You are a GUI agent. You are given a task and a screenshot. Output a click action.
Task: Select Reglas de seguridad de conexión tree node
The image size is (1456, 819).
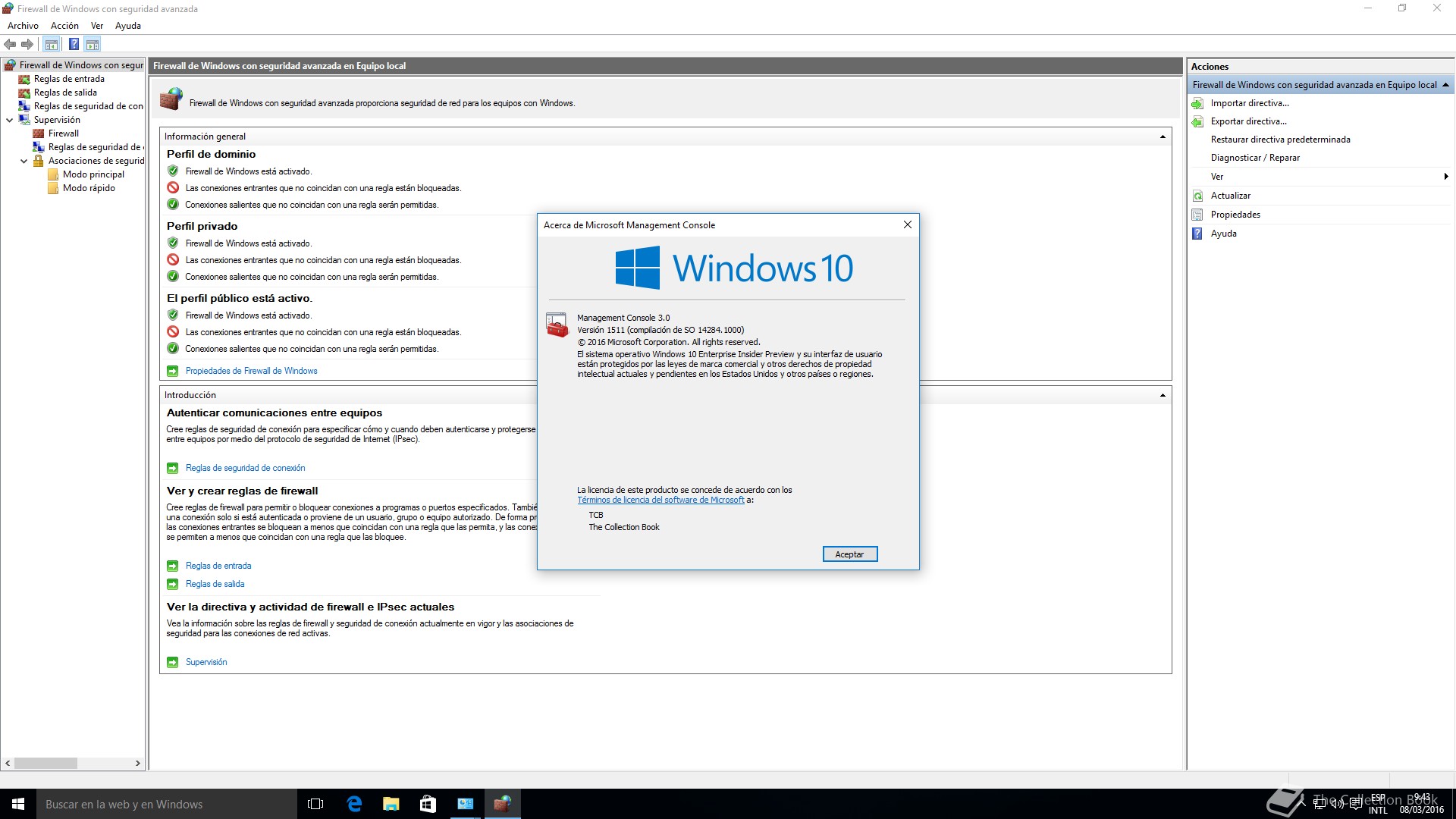pyautogui.click(x=88, y=106)
